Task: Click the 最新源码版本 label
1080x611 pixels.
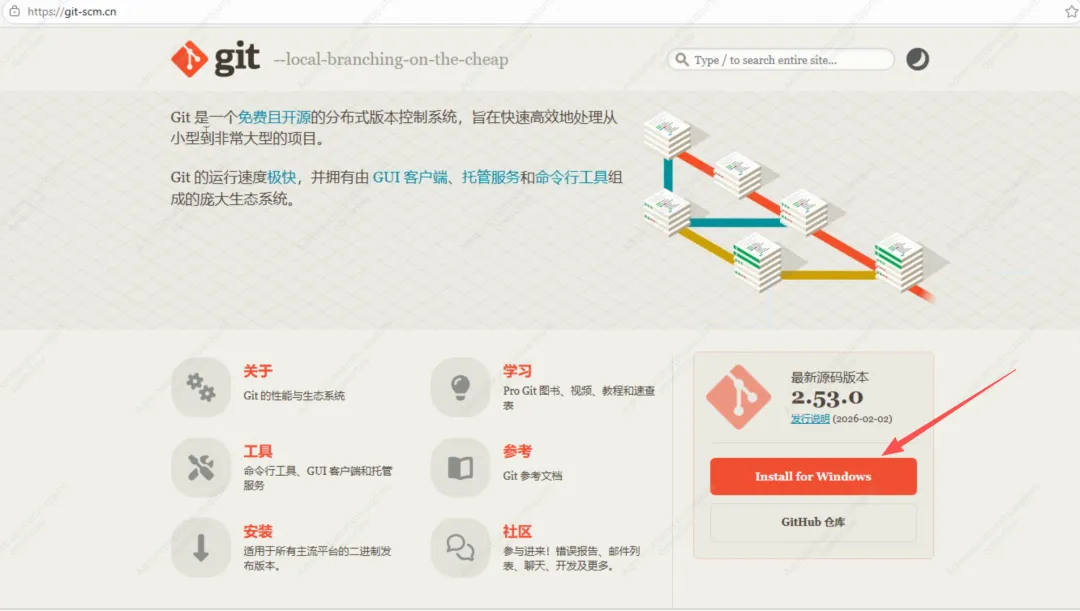Action: pos(829,377)
